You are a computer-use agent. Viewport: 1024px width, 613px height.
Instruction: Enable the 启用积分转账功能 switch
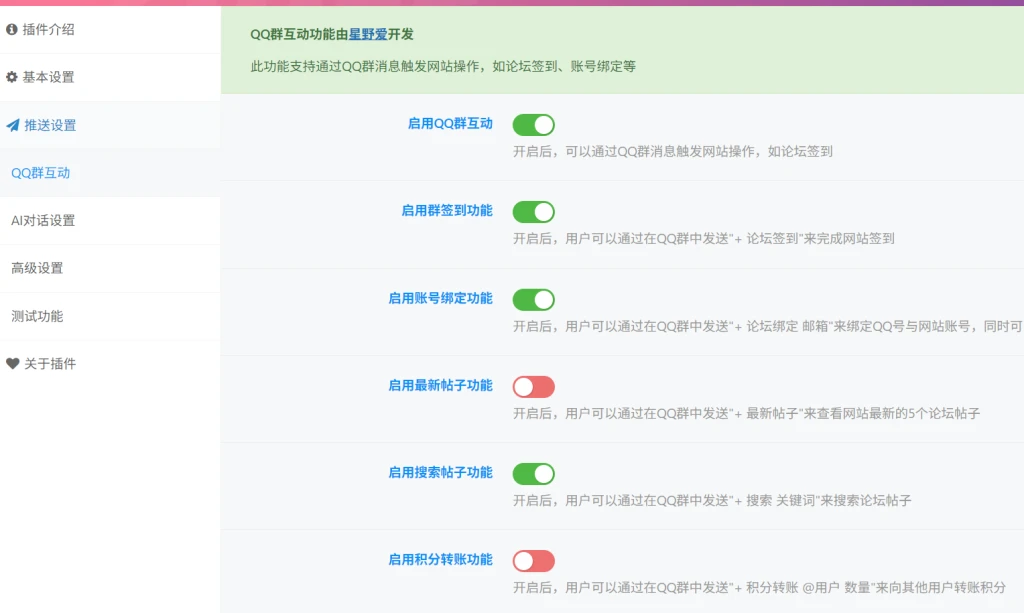pyautogui.click(x=533, y=561)
